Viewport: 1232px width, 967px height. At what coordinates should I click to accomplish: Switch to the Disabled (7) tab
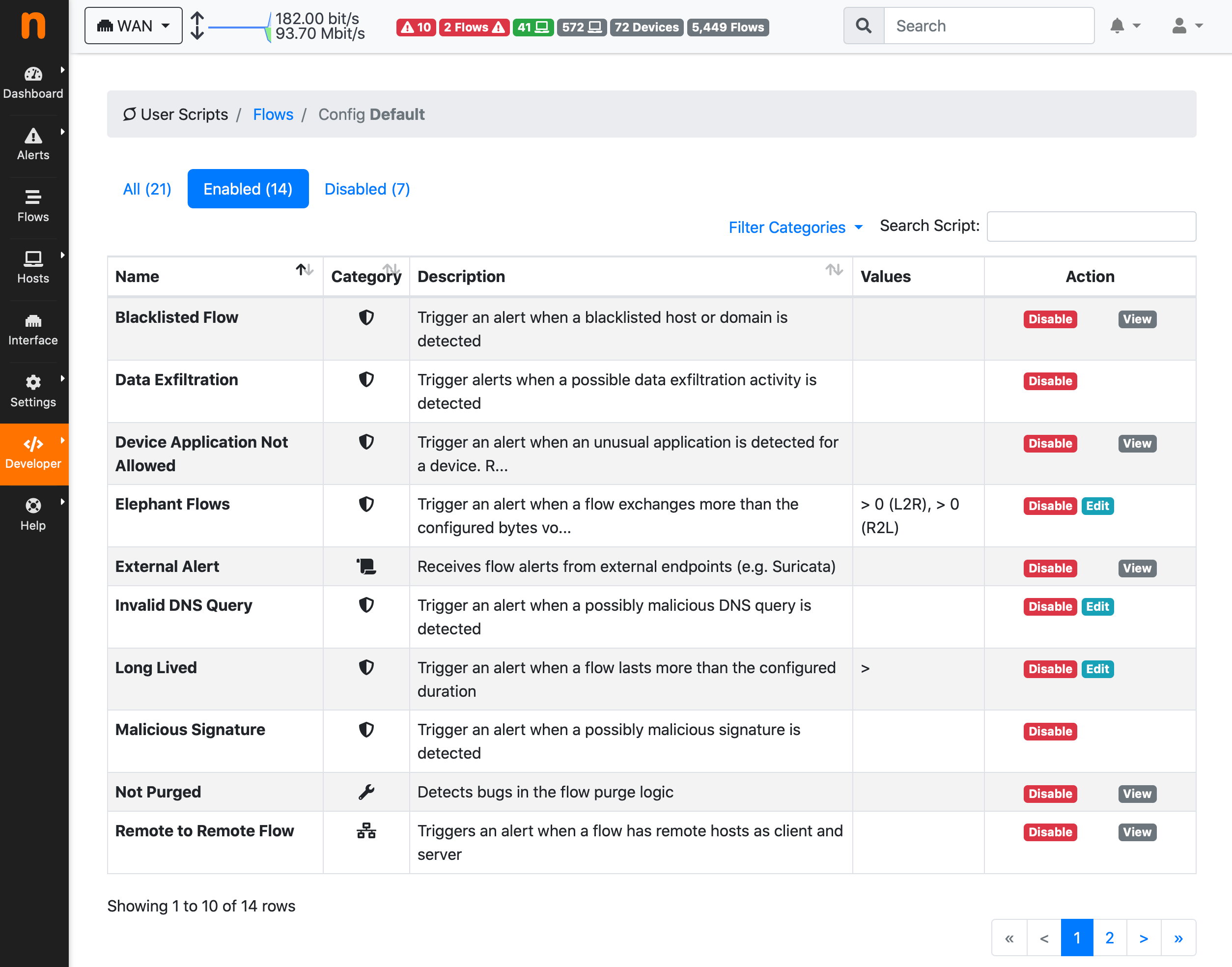point(367,189)
